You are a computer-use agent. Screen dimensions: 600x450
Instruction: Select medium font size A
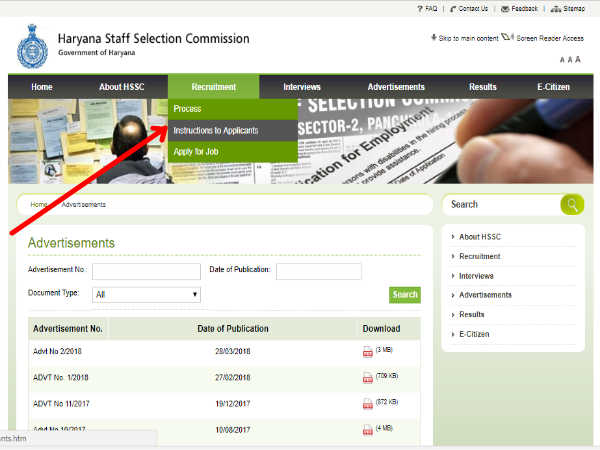pyautogui.click(x=570, y=59)
